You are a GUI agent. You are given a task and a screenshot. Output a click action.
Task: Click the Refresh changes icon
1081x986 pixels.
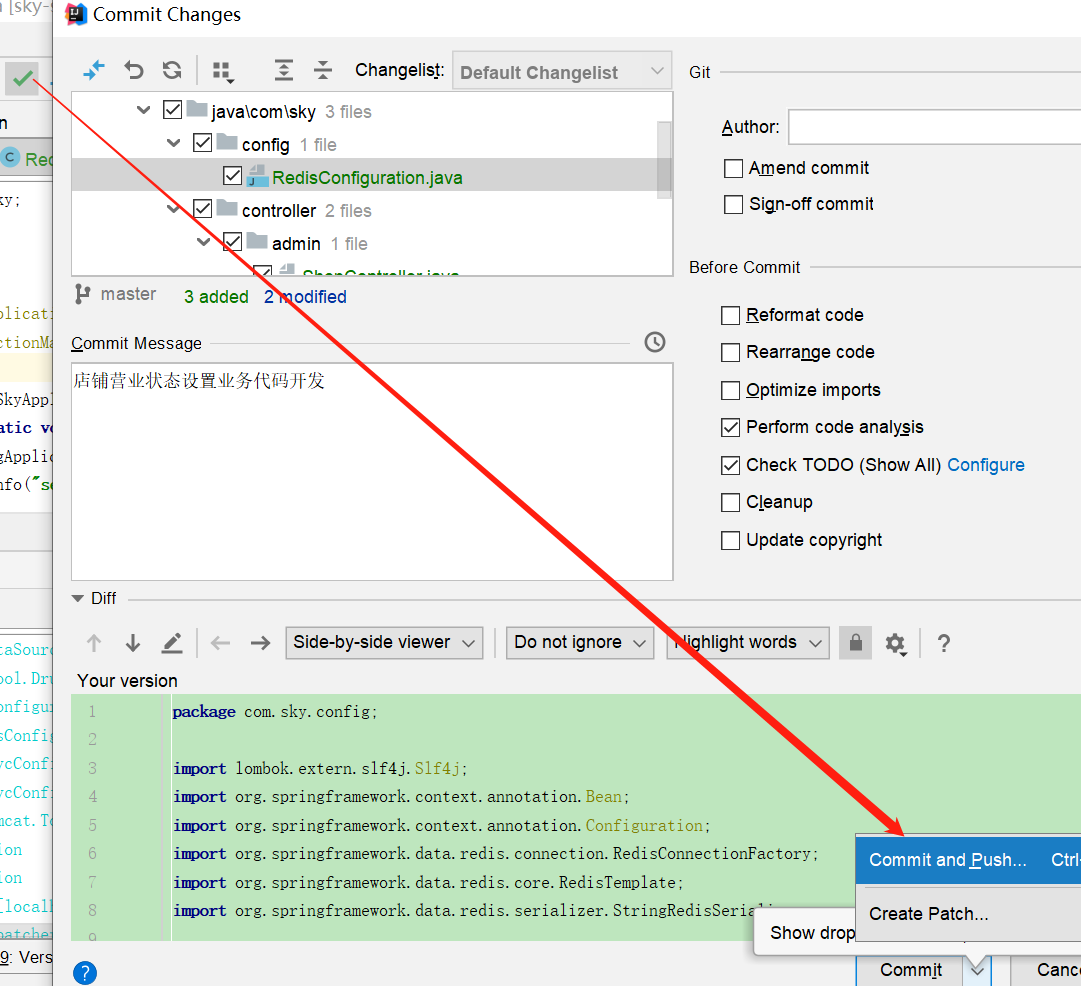(172, 70)
